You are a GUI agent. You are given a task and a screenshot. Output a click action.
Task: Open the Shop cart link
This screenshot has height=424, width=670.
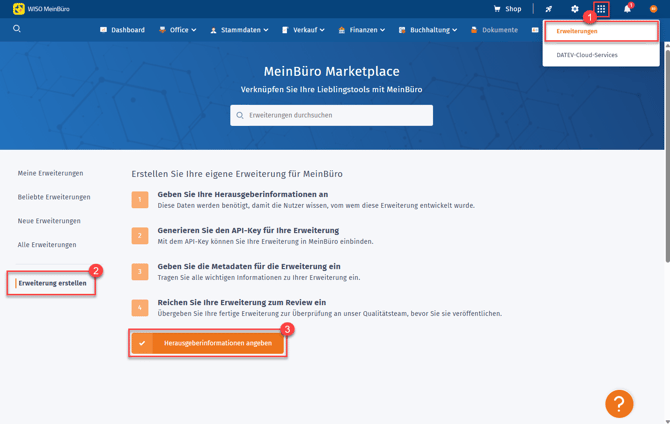507,9
